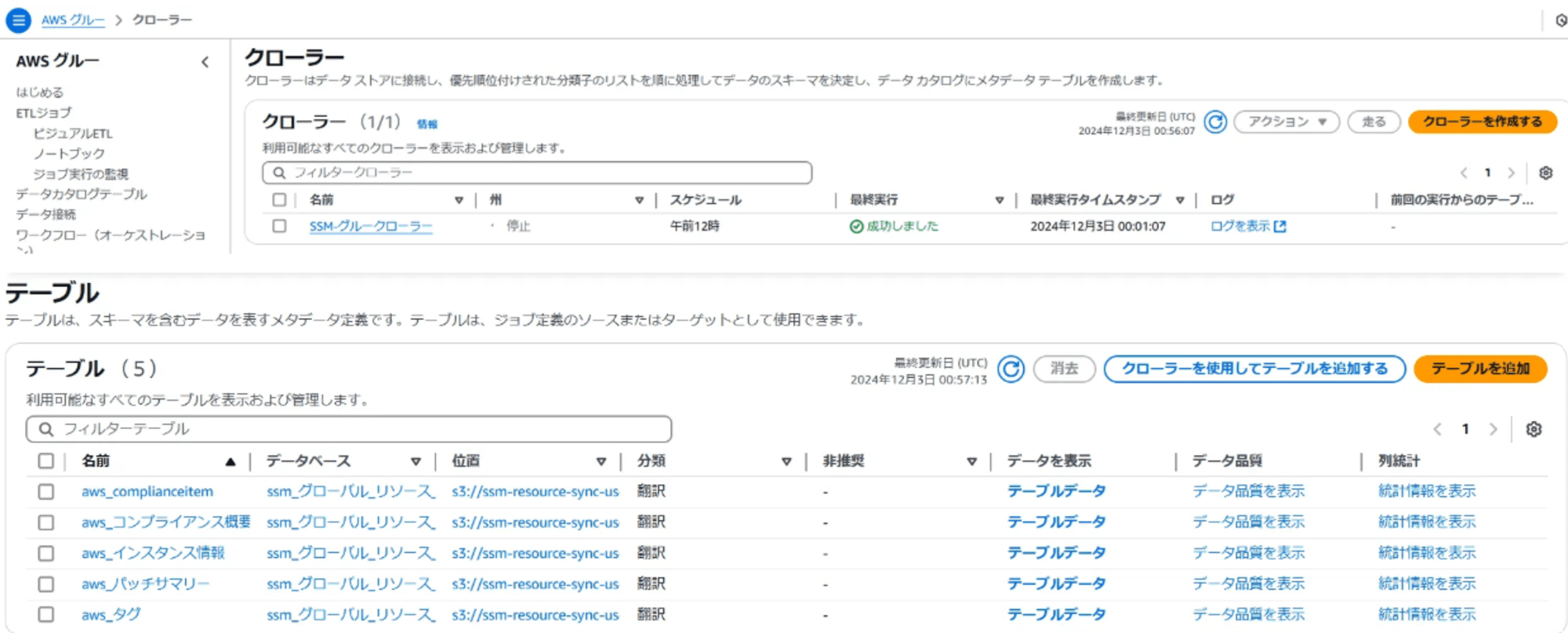Click the external link icon beside ログを表示
The width and height of the screenshot is (1568, 633).
[1279, 226]
